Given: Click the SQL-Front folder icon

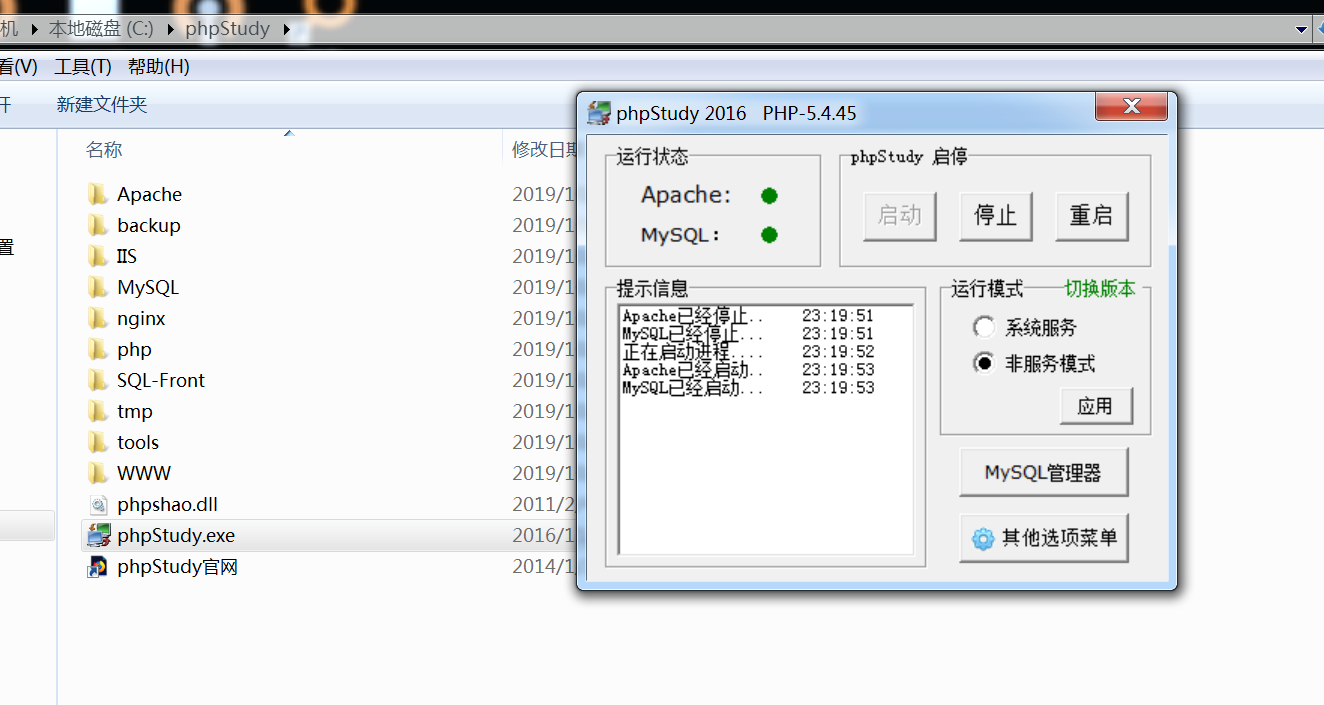Looking at the screenshot, I should click(x=98, y=380).
